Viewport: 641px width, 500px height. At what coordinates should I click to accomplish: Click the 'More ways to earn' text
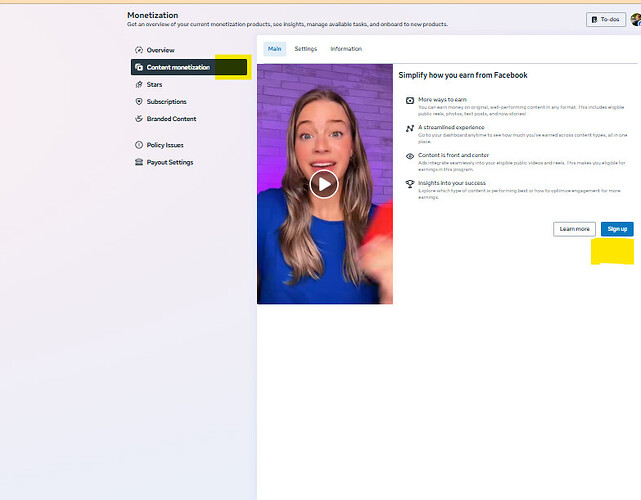coord(442,99)
